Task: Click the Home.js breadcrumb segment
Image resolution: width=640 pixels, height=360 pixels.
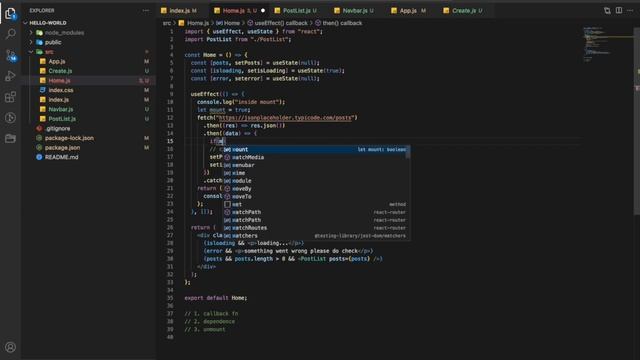Action: 198,23
